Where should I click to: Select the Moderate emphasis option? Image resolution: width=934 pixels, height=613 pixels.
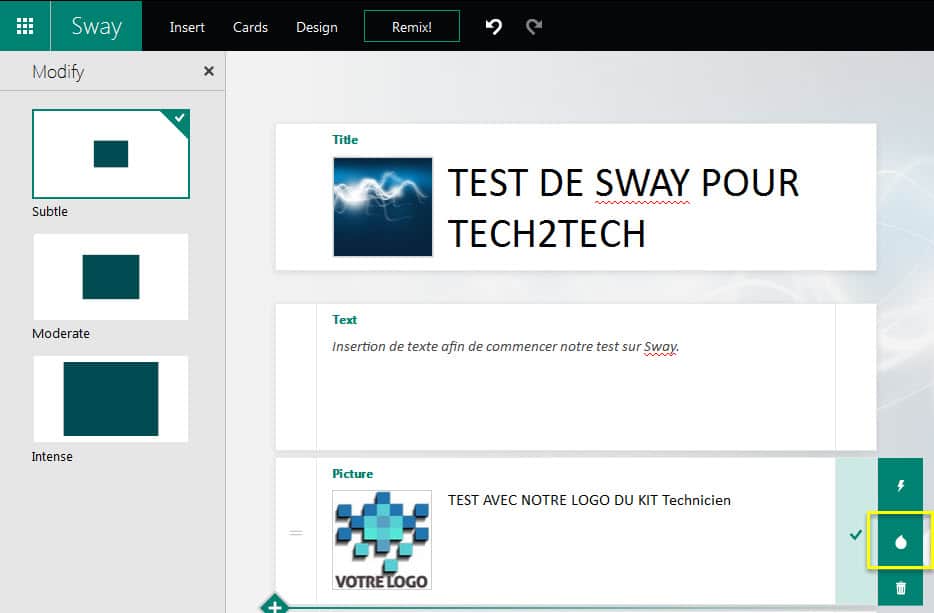click(111, 277)
